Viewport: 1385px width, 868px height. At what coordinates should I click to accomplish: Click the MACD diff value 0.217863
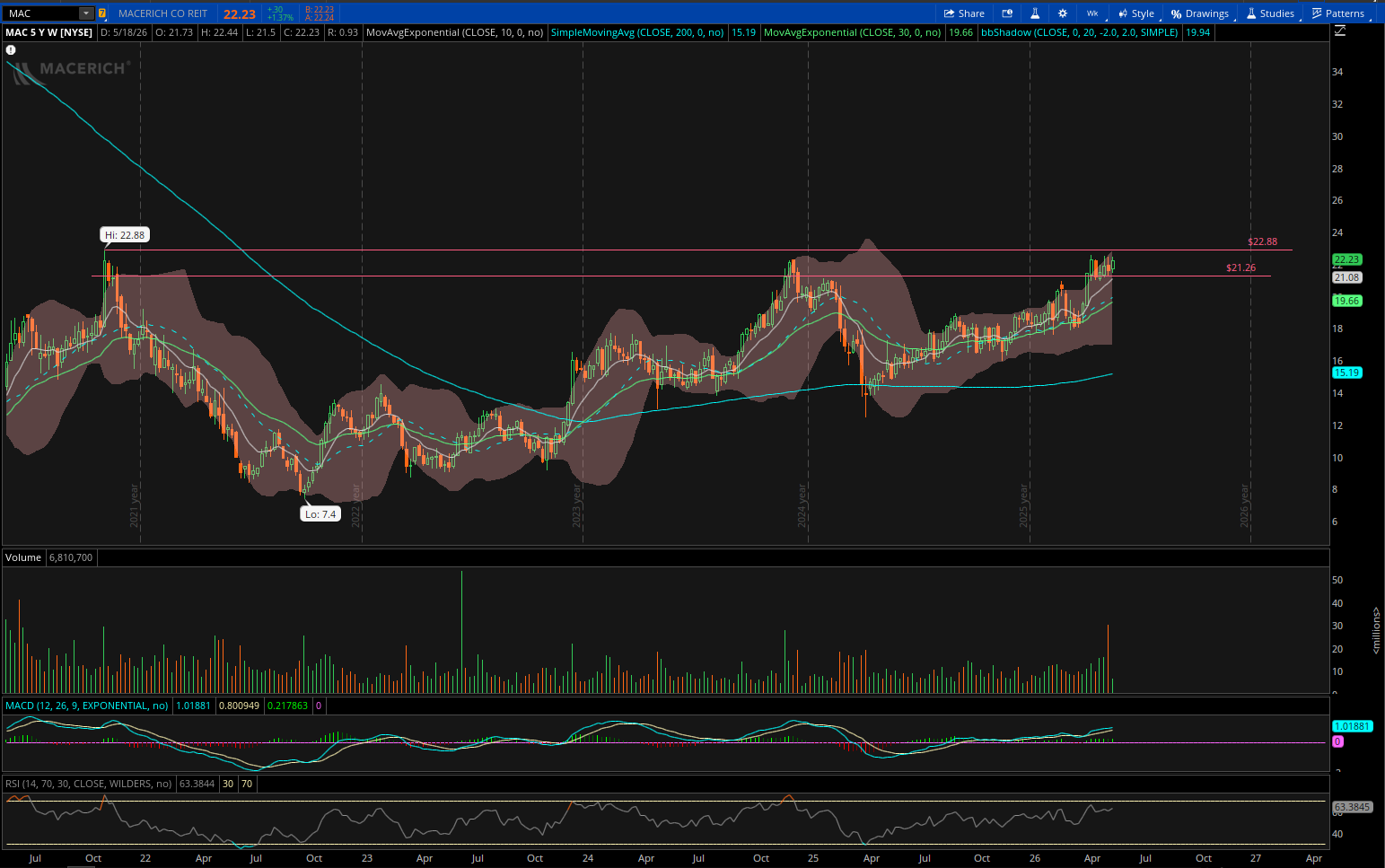tap(287, 706)
